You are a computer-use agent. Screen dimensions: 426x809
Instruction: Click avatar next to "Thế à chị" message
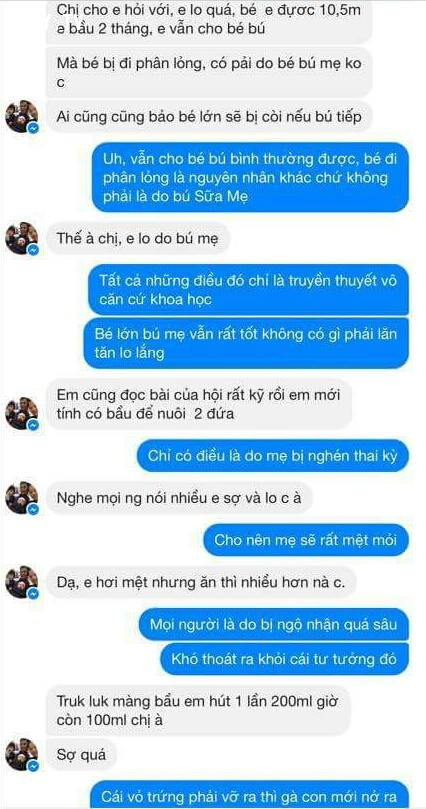[x=22, y=238]
